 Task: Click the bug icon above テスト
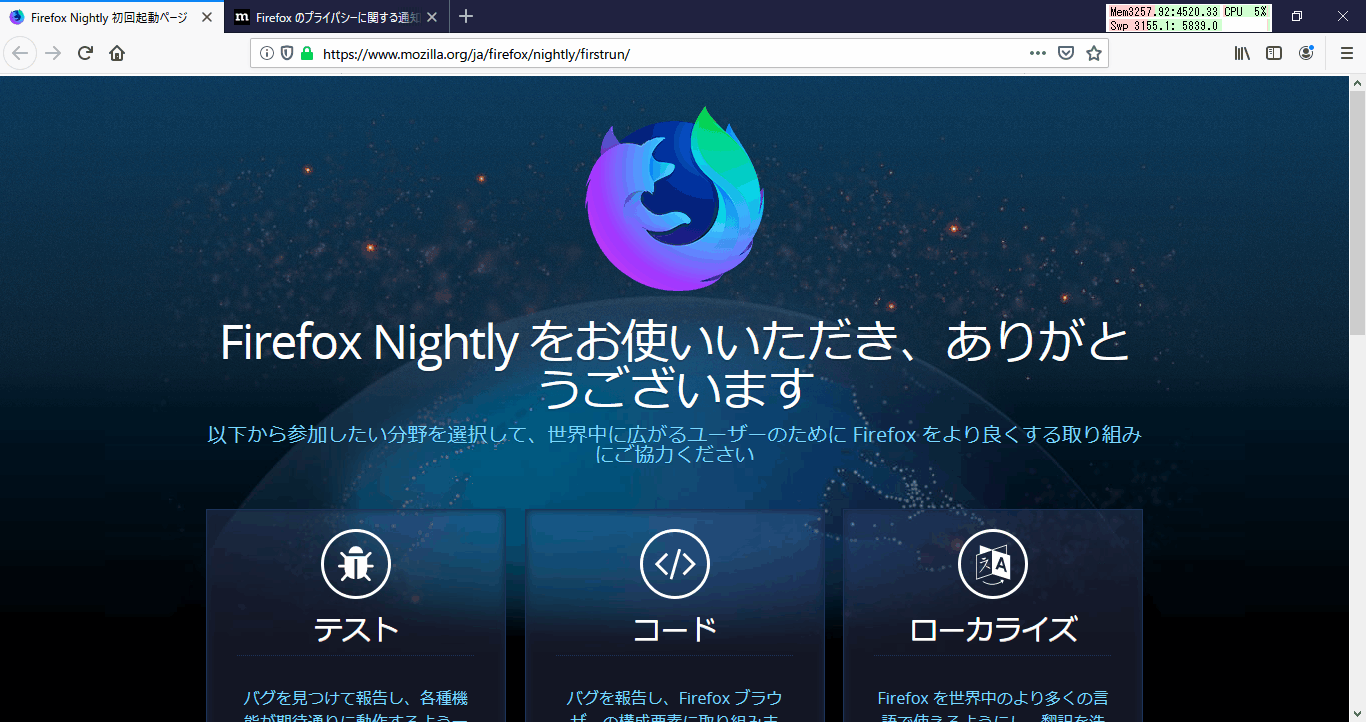coord(356,565)
